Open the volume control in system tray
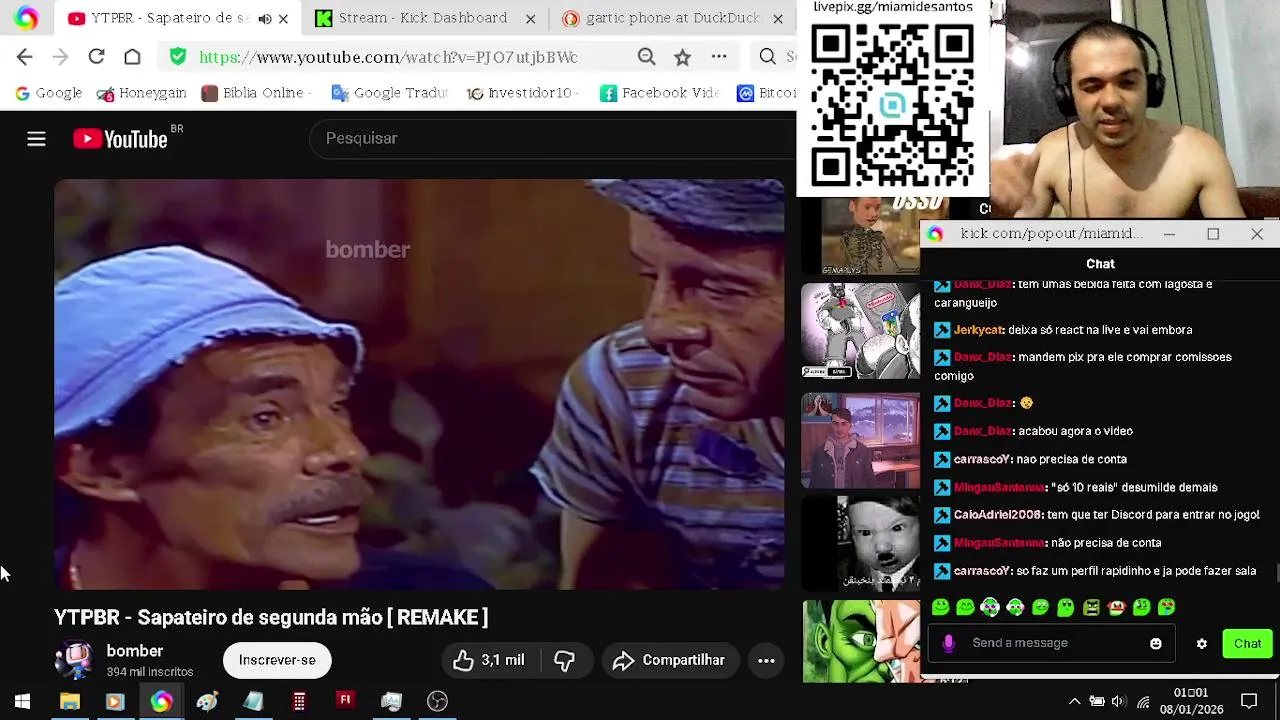This screenshot has height=720, width=1280. [x=1119, y=701]
